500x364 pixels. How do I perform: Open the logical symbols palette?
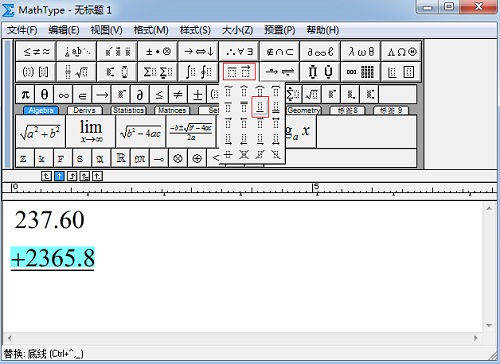click(239, 51)
